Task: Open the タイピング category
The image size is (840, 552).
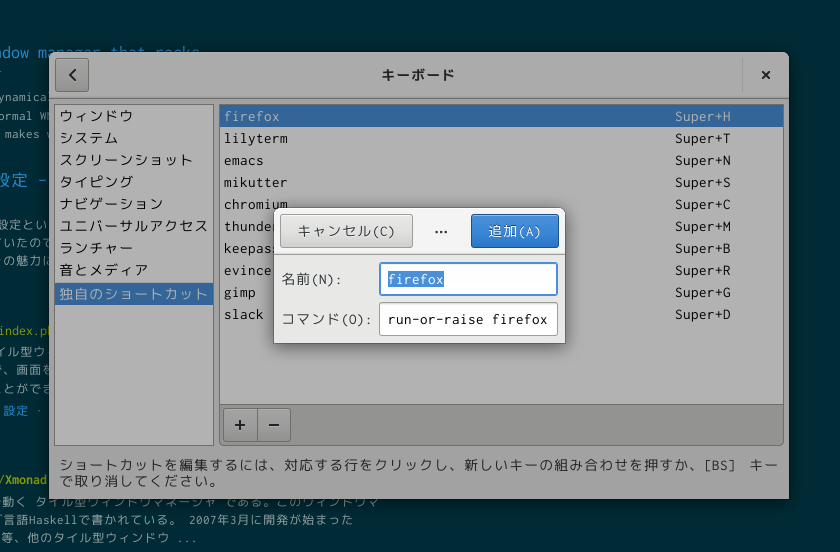Action: click(x=134, y=182)
